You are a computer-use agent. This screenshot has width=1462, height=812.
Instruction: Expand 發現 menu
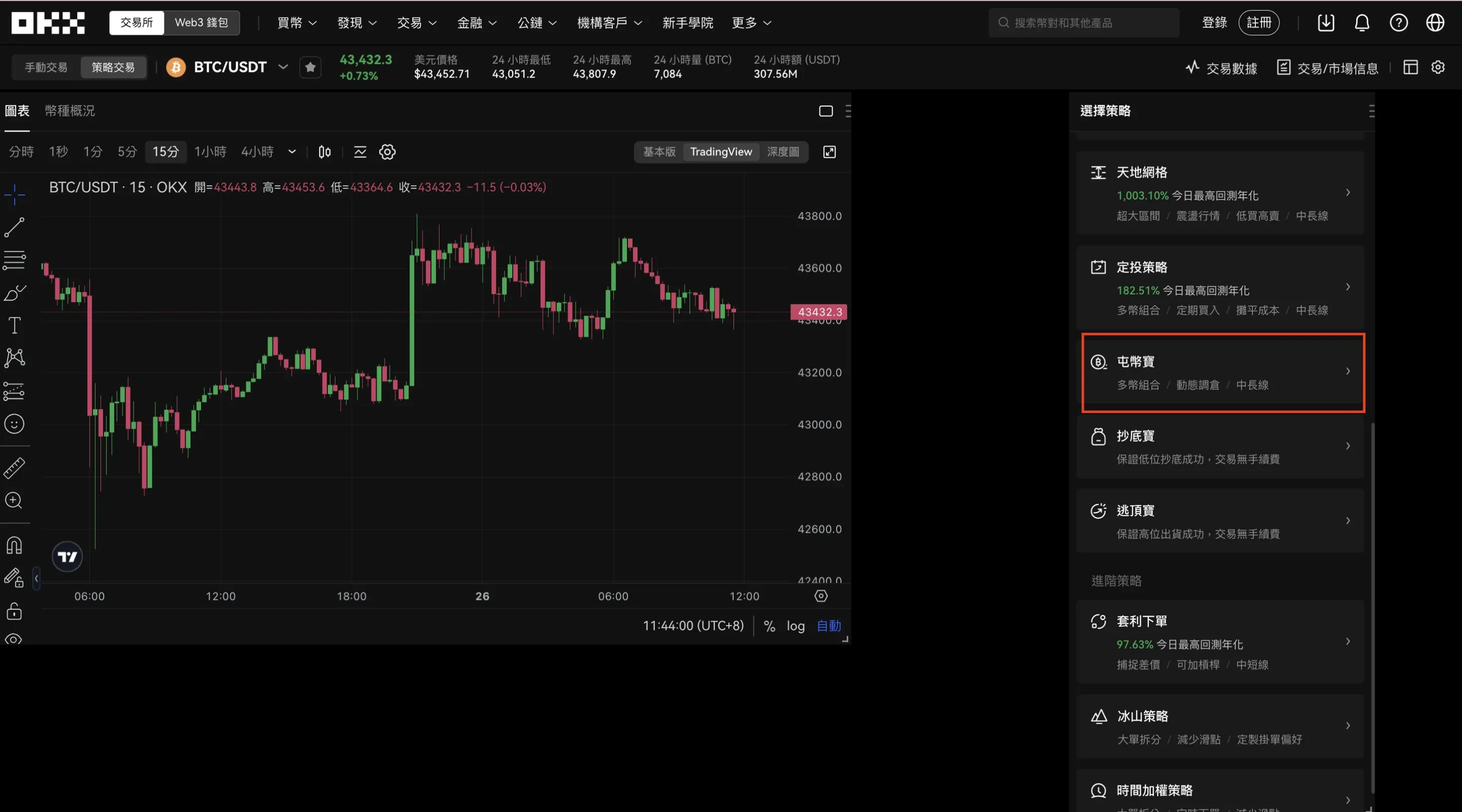pyautogui.click(x=357, y=23)
